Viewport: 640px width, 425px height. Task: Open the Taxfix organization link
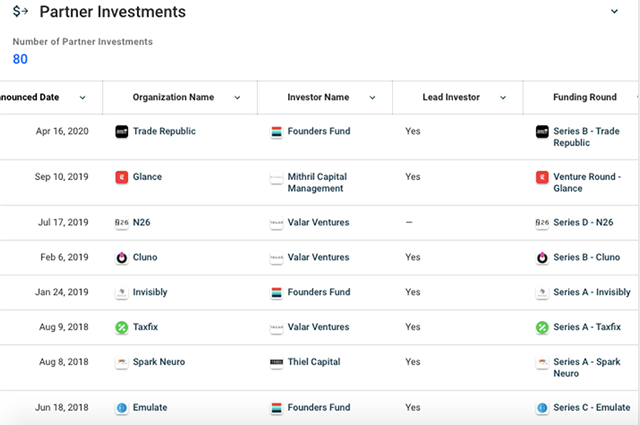[x=145, y=327]
